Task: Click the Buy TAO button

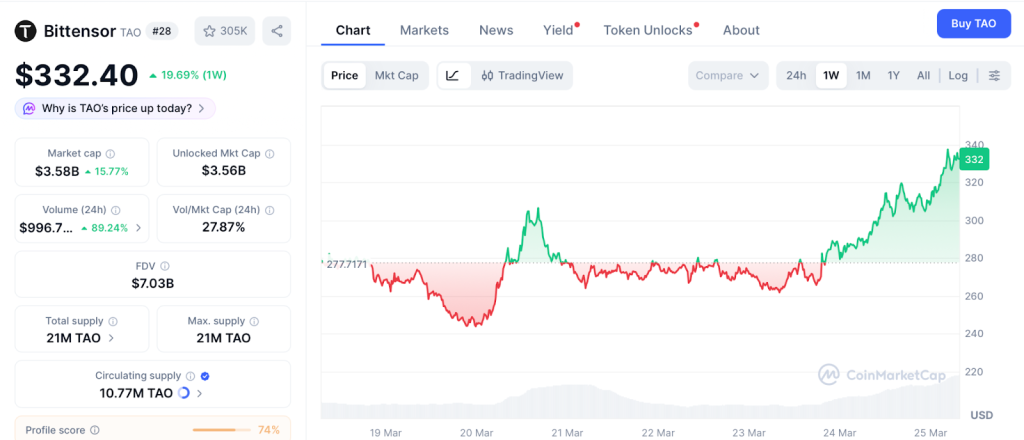Action: [x=973, y=24]
